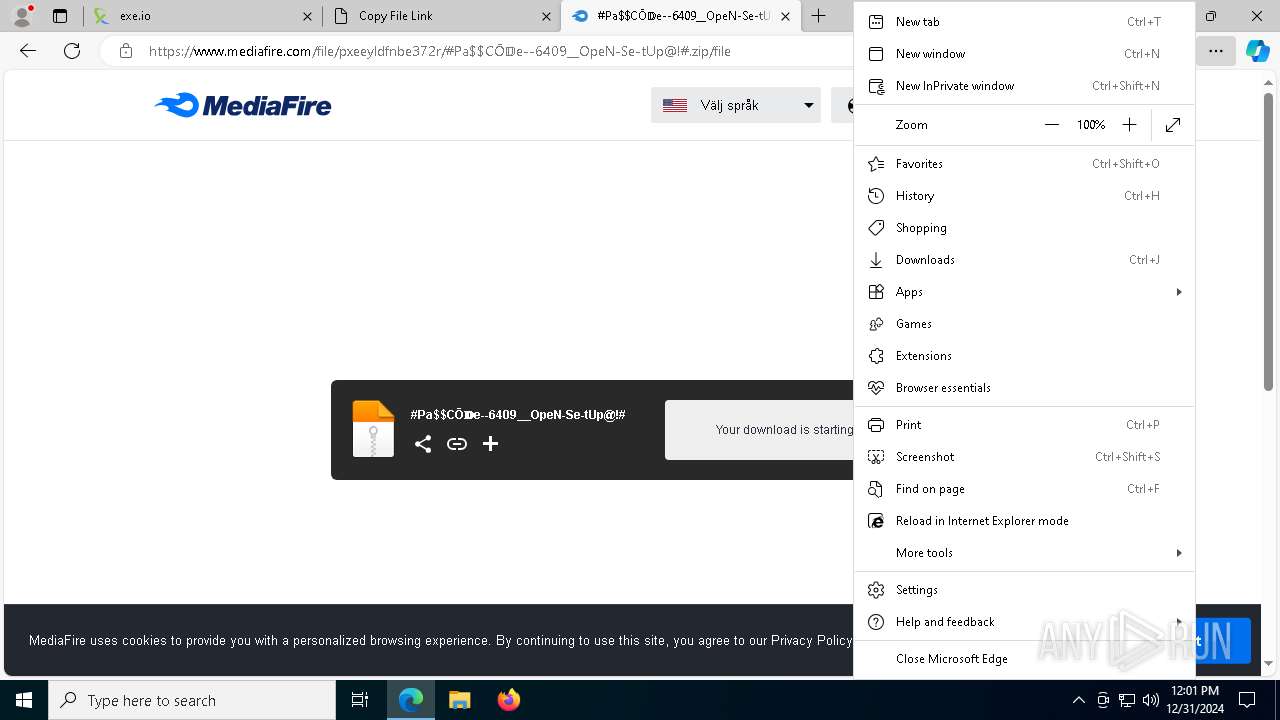Choose Screenshot menu item

[x=1024, y=457]
